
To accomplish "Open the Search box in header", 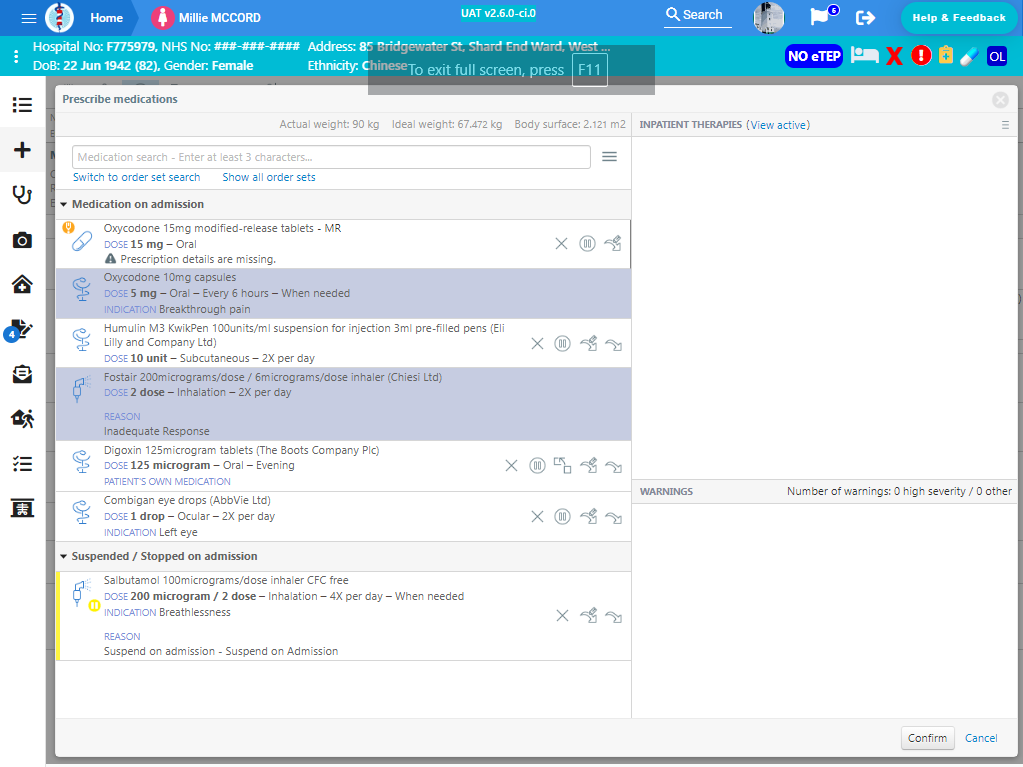I will pyautogui.click(x=697, y=15).
